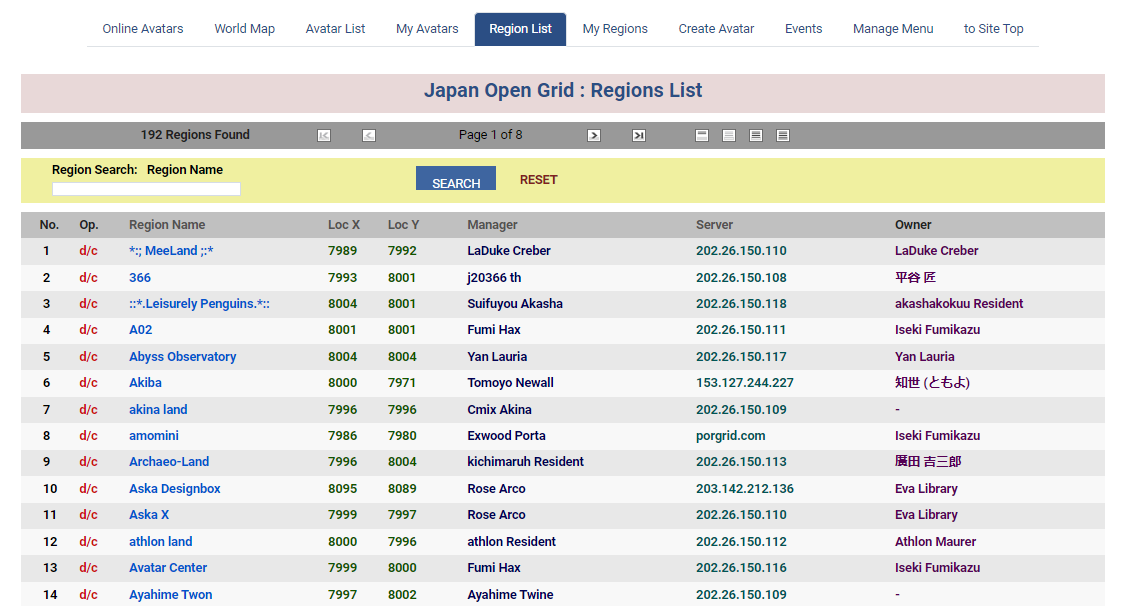The width and height of the screenshot is (1132, 606).
Task: Open the Create Avatar tab
Action: coord(716,29)
